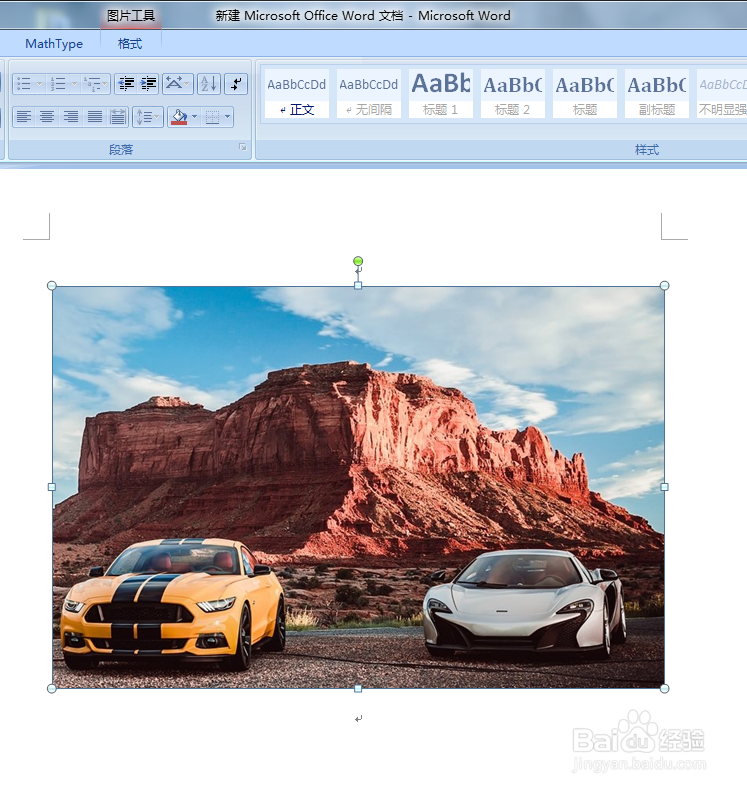Click the top-right corner sizing handle
Viewport: 747px width, 790px height.
[x=664, y=286]
